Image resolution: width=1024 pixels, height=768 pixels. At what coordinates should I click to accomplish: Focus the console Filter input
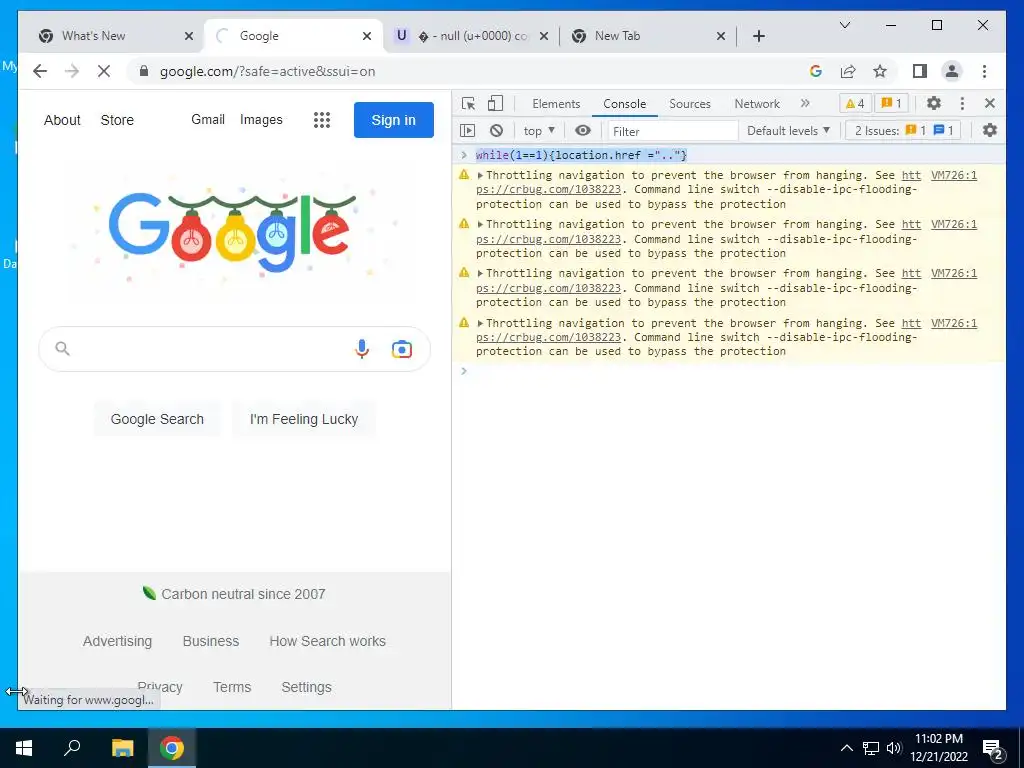click(673, 131)
